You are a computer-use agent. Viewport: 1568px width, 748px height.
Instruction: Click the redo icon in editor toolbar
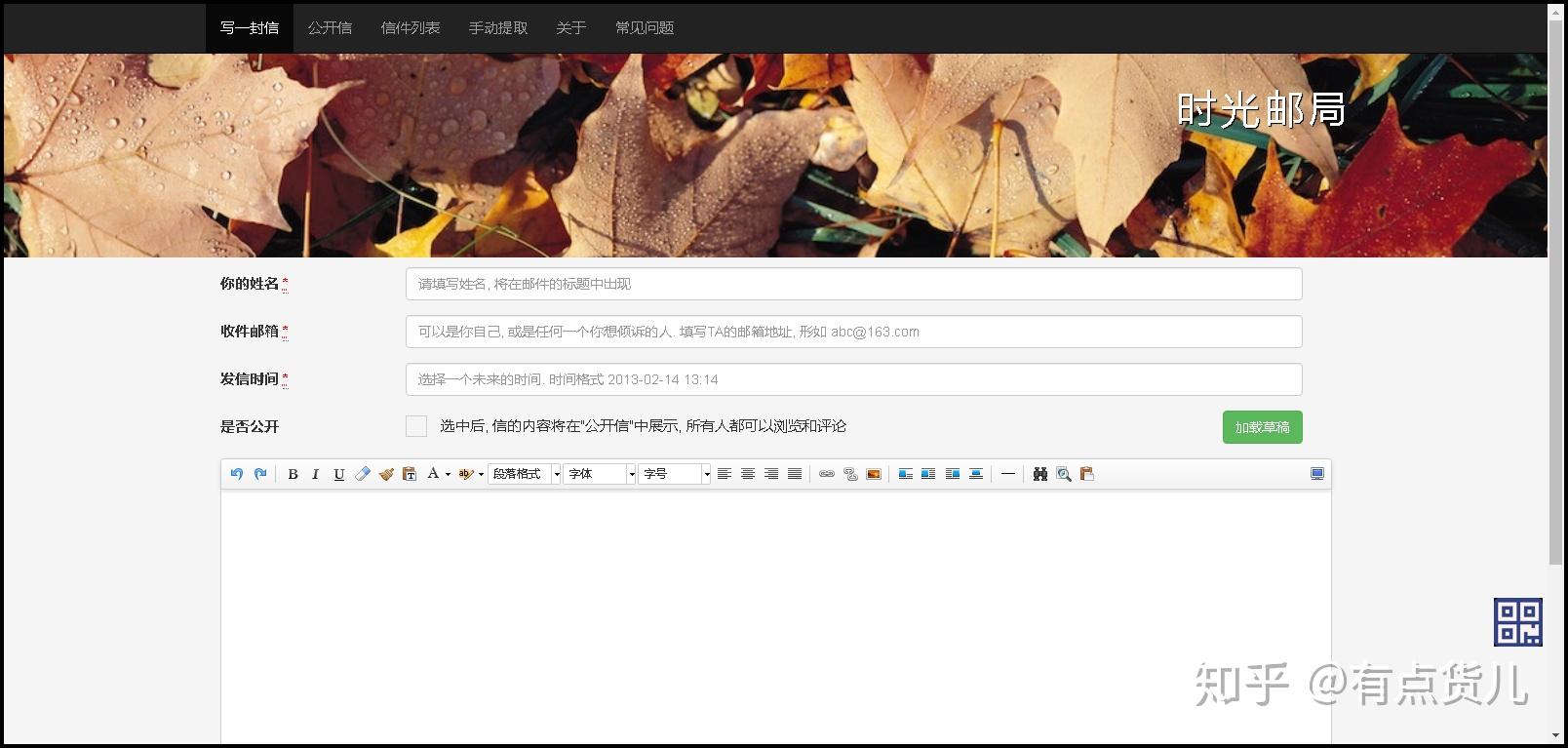[260, 474]
